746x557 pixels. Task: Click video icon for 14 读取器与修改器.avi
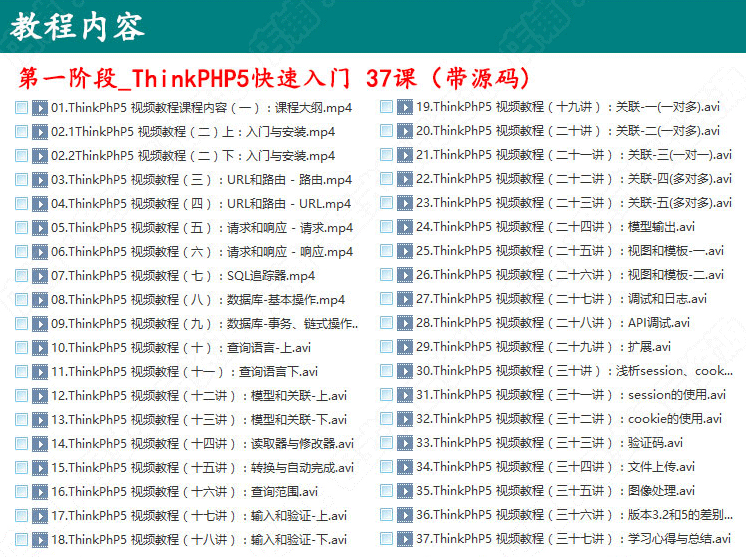pyautogui.click(x=40, y=444)
